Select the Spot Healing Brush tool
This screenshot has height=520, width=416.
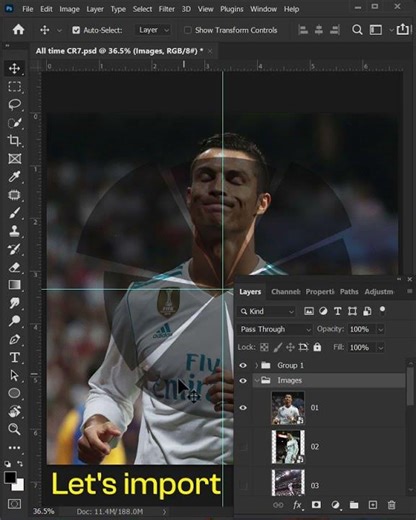tap(14, 195)
